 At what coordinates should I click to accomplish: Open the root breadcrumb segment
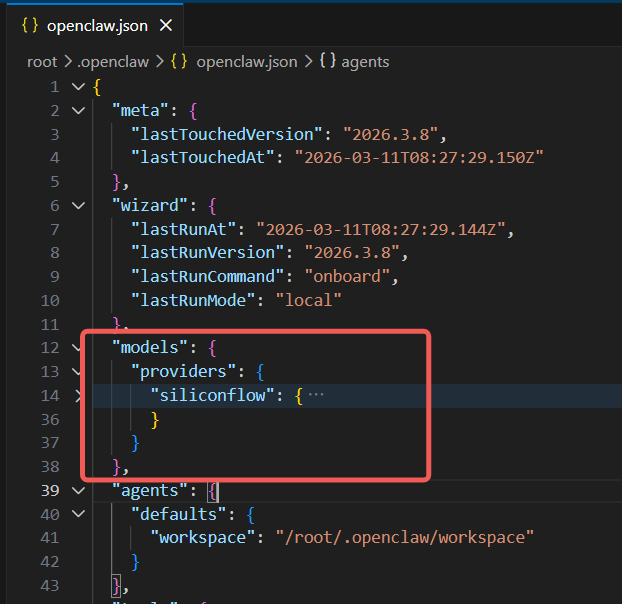tap(42, 62)
